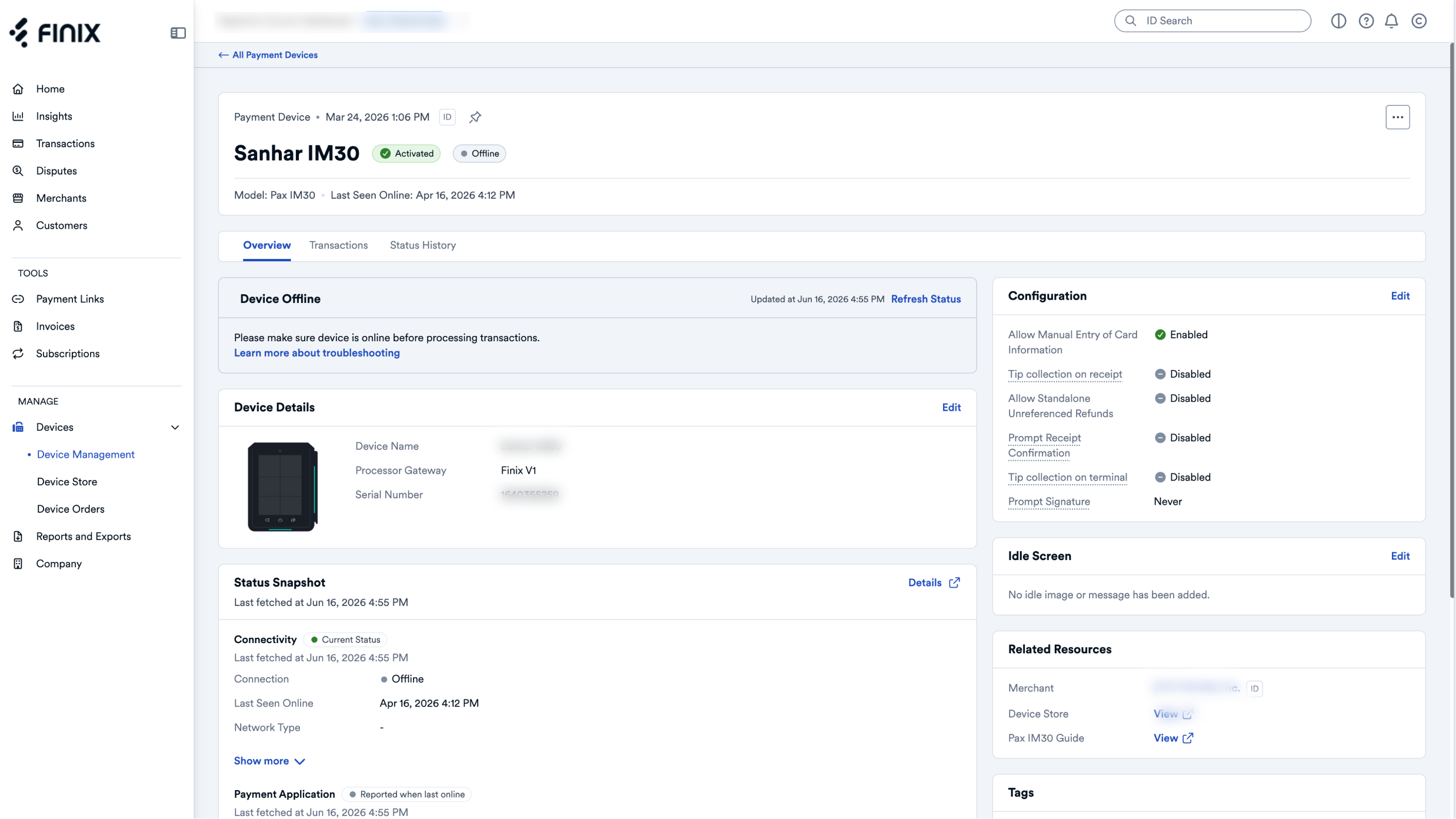Viewport: 1456px width, 819px height.
Task: Click Refresh Status link
Action: pos(925,299)
